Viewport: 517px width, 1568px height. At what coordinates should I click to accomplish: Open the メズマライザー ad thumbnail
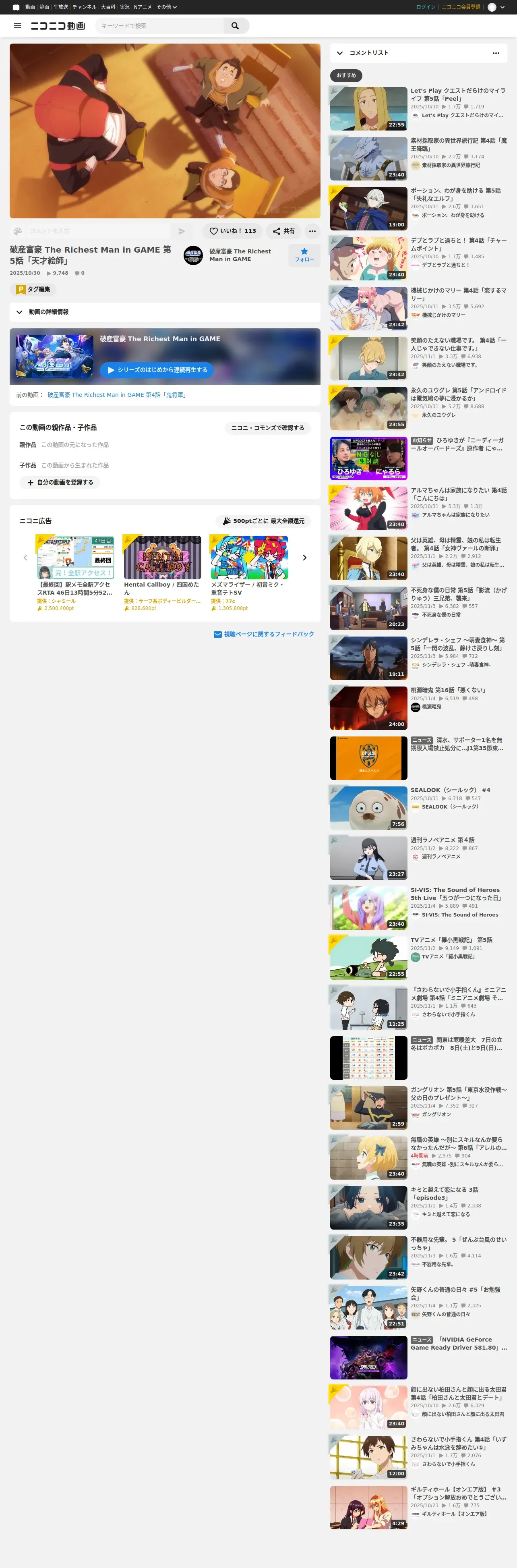[249, 558]
